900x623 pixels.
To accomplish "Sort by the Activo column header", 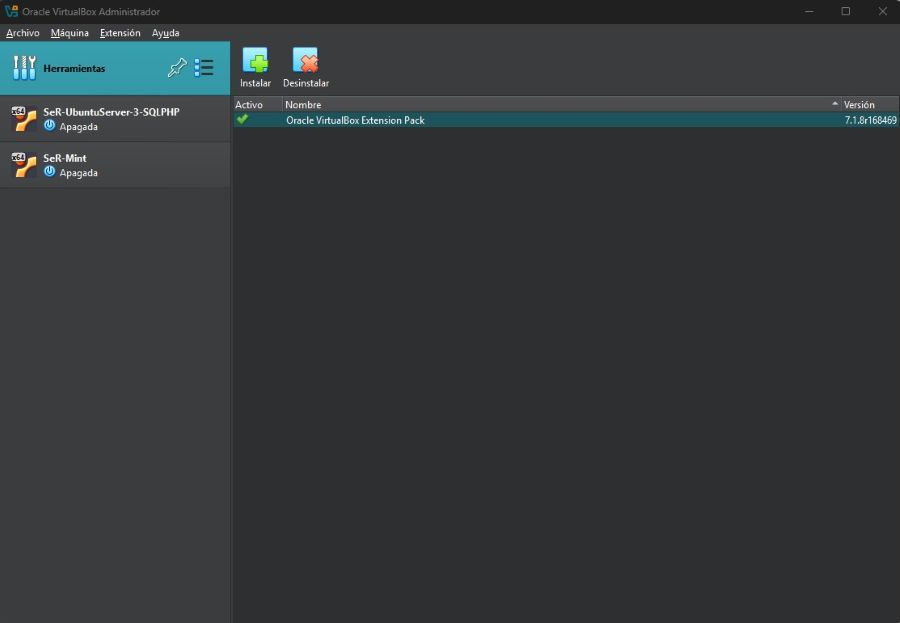I will pyautogui.click(x=258, y=105).
